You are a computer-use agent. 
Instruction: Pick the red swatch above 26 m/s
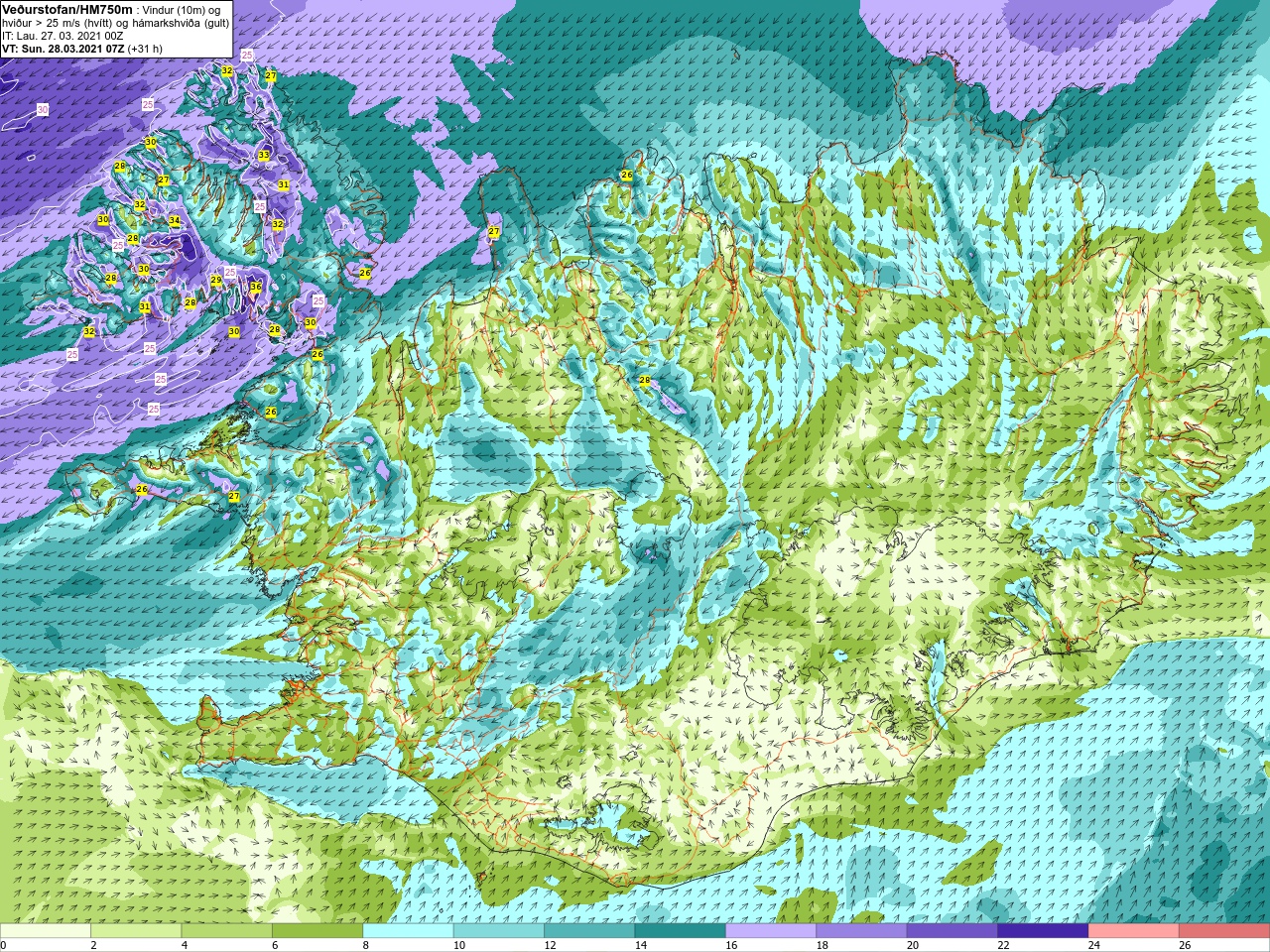pyautogui.click(x=1224, y=931)
